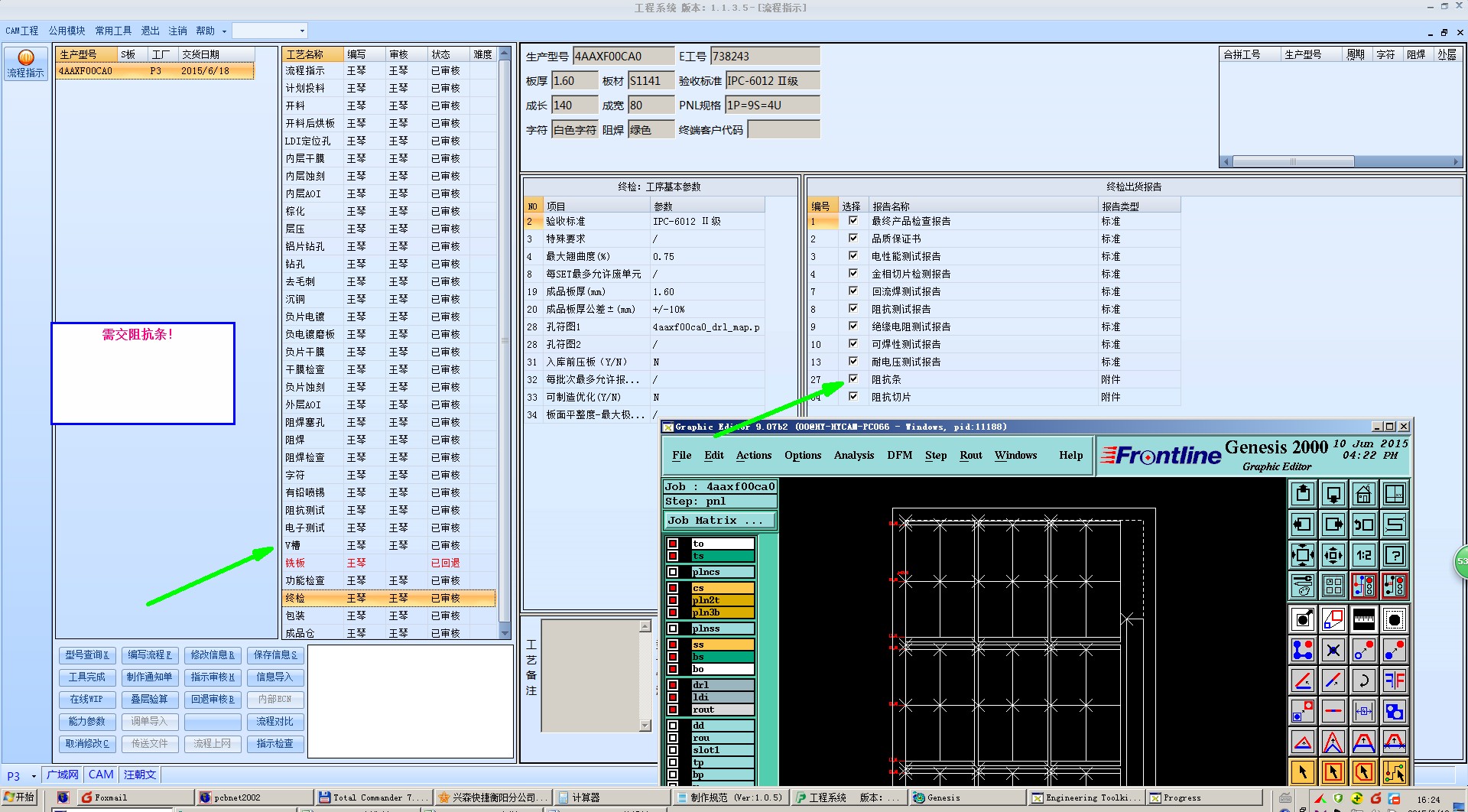Click the question mark help icon
Image resolution: width=1468 pixels, height=812 pixels.
[1394, 555]
